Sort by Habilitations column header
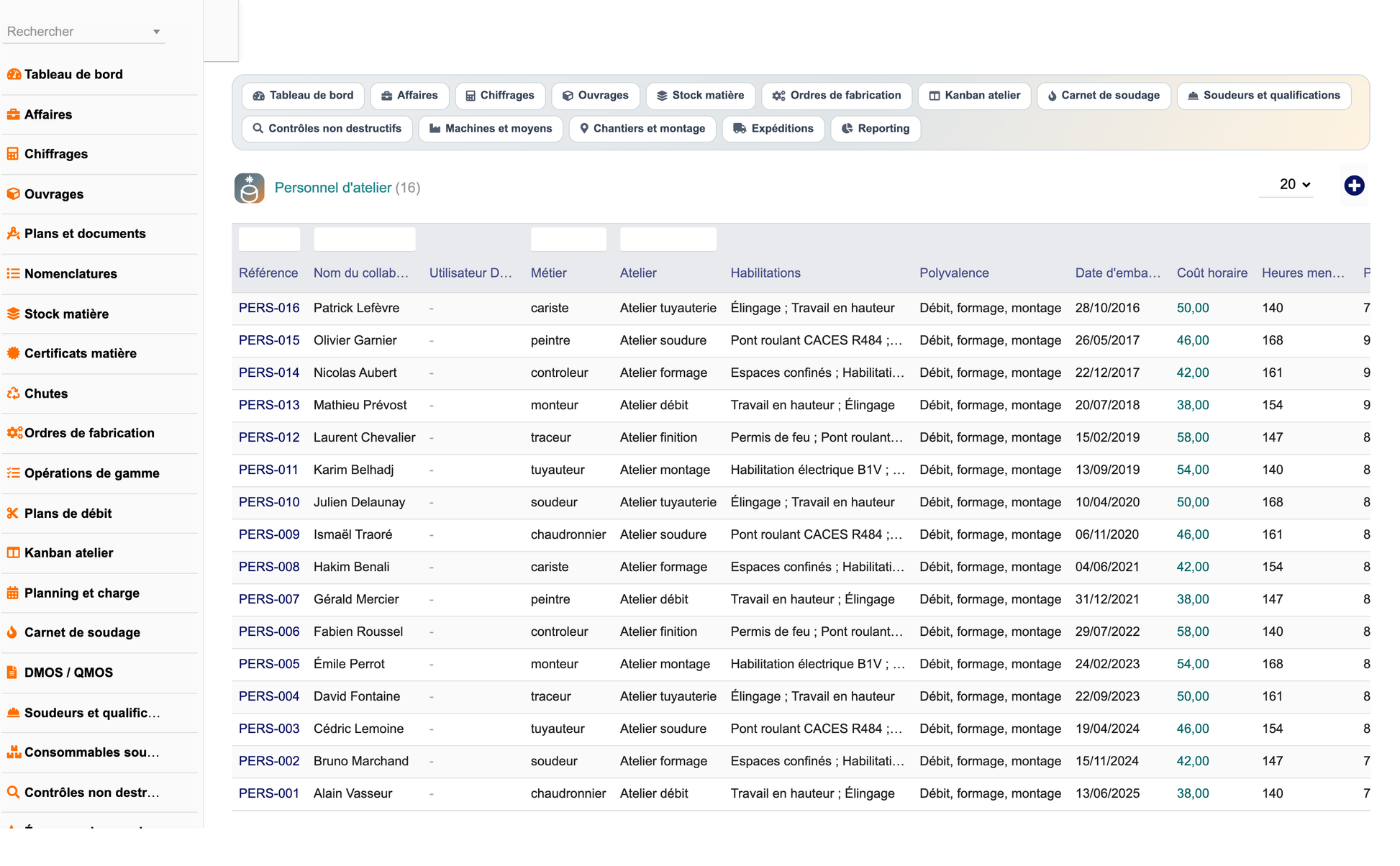Image resolution: width=1400 pixels, height=866 pixels. 765,273
